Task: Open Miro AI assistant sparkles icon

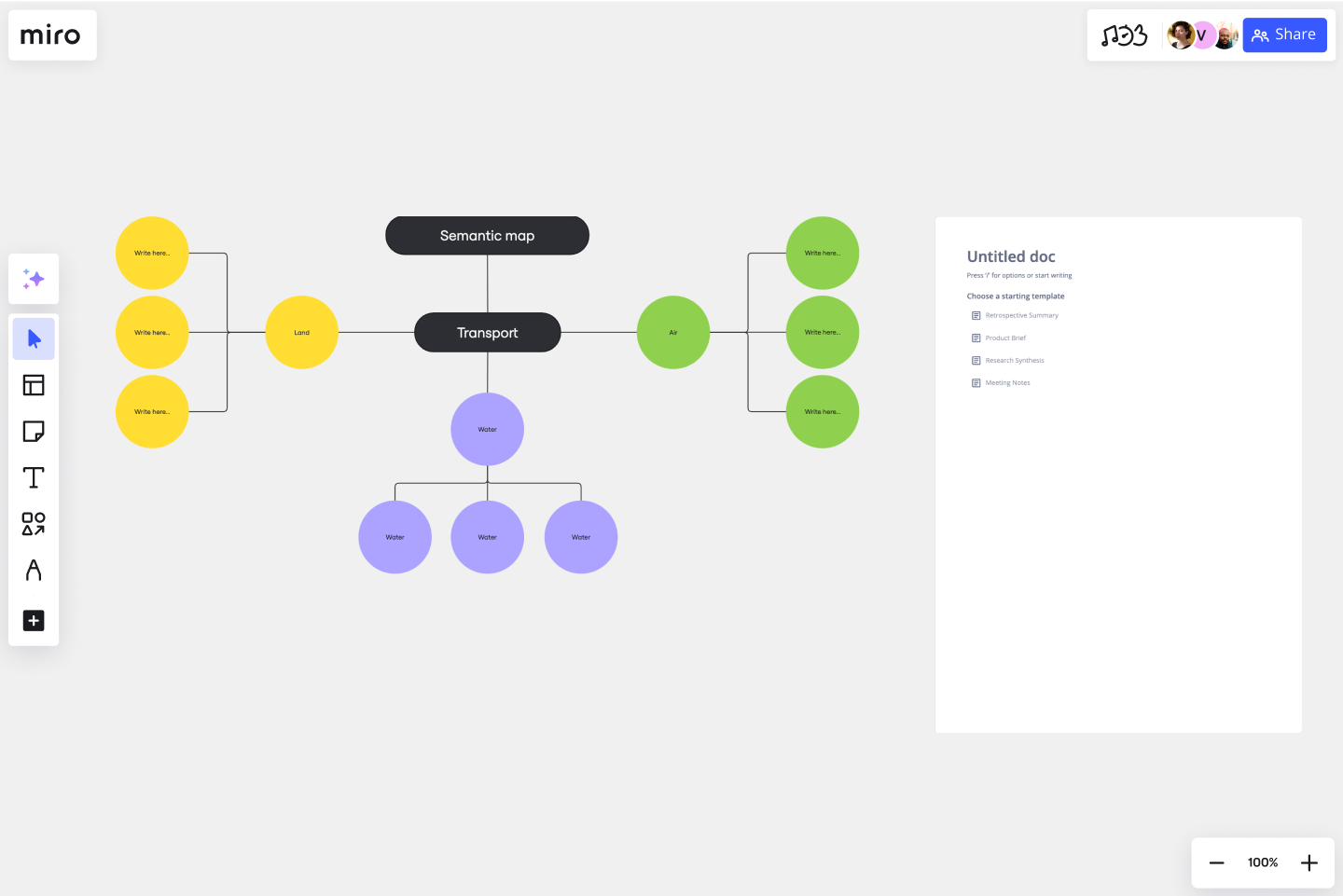Action: pyautogui.click(x=34, y=279)
